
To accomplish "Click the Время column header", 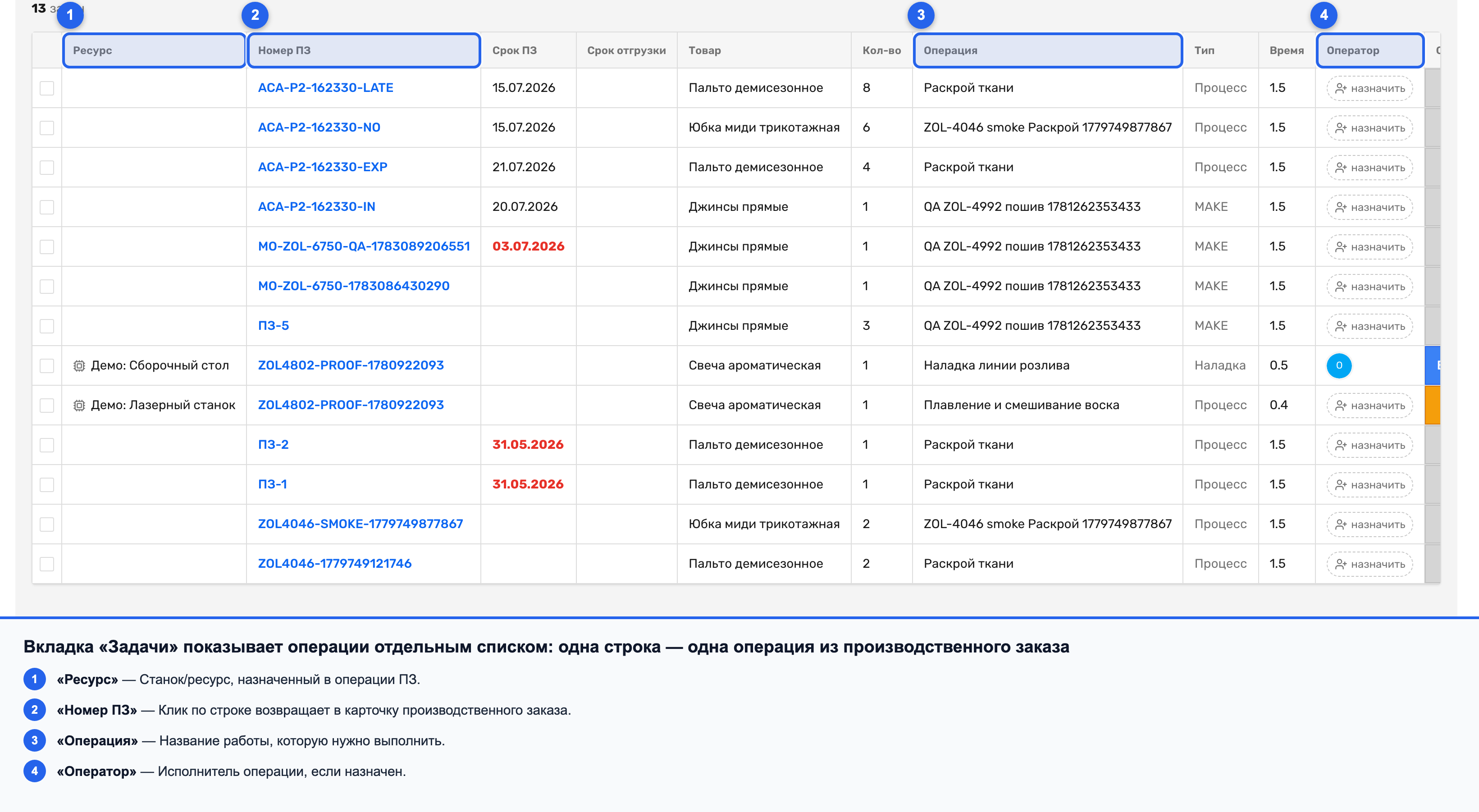I will [1287, 50].
